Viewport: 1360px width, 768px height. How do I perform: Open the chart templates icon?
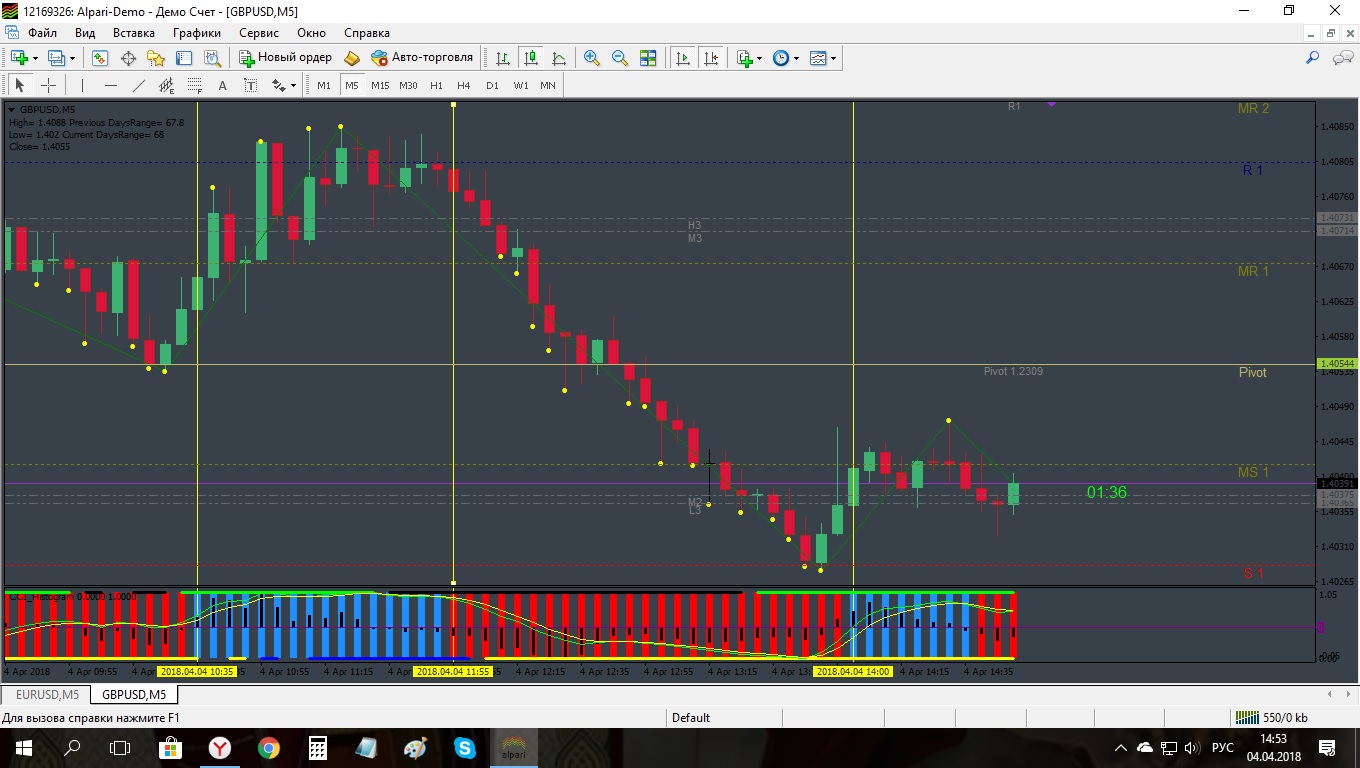[x=818, y=58]
